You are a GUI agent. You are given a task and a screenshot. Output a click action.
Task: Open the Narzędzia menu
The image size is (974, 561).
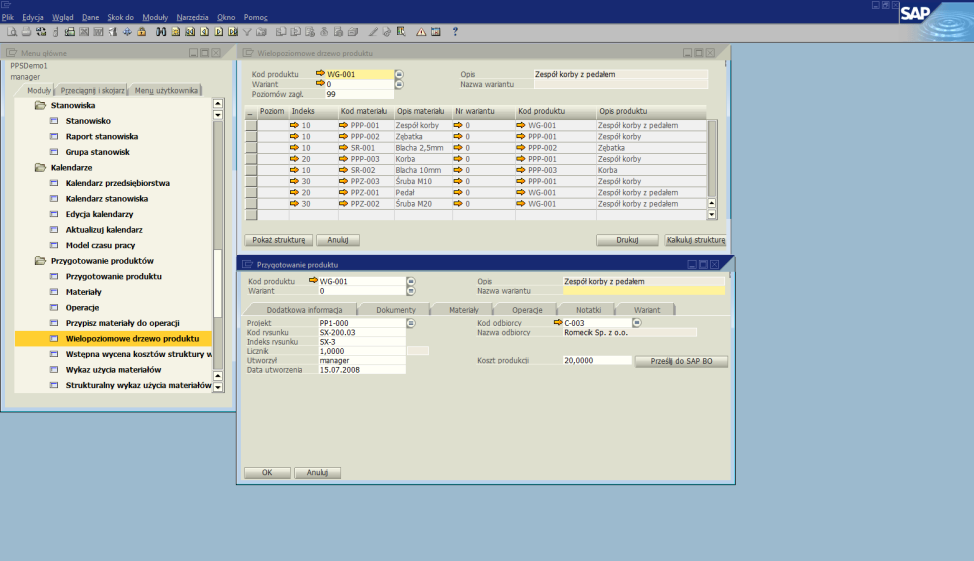point(193,17)
